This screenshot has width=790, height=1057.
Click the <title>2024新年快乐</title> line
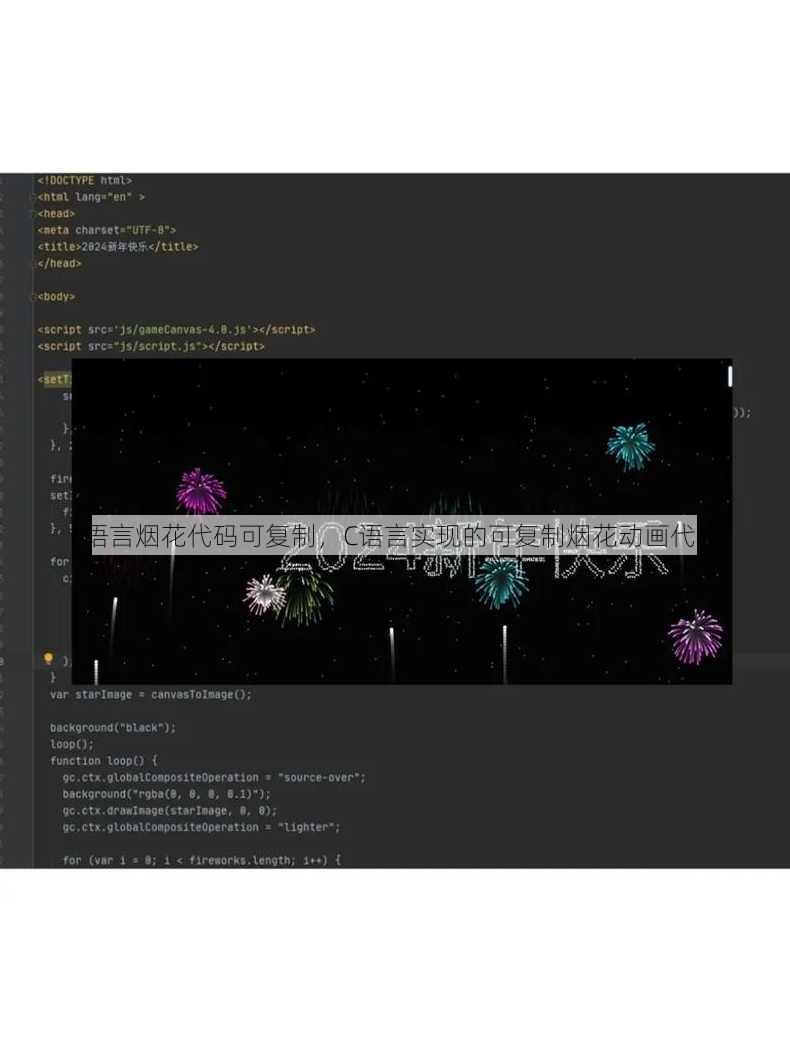[x=118, y=247]
